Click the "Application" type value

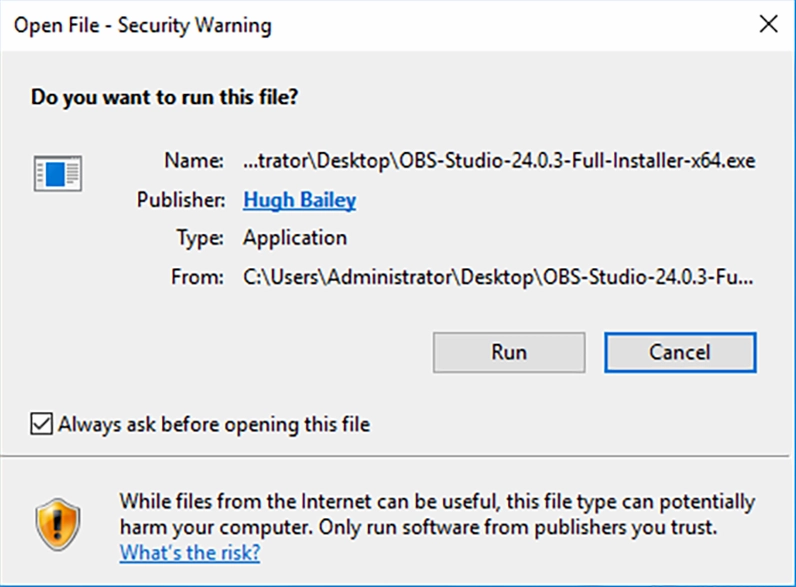[x=295, y=238]
